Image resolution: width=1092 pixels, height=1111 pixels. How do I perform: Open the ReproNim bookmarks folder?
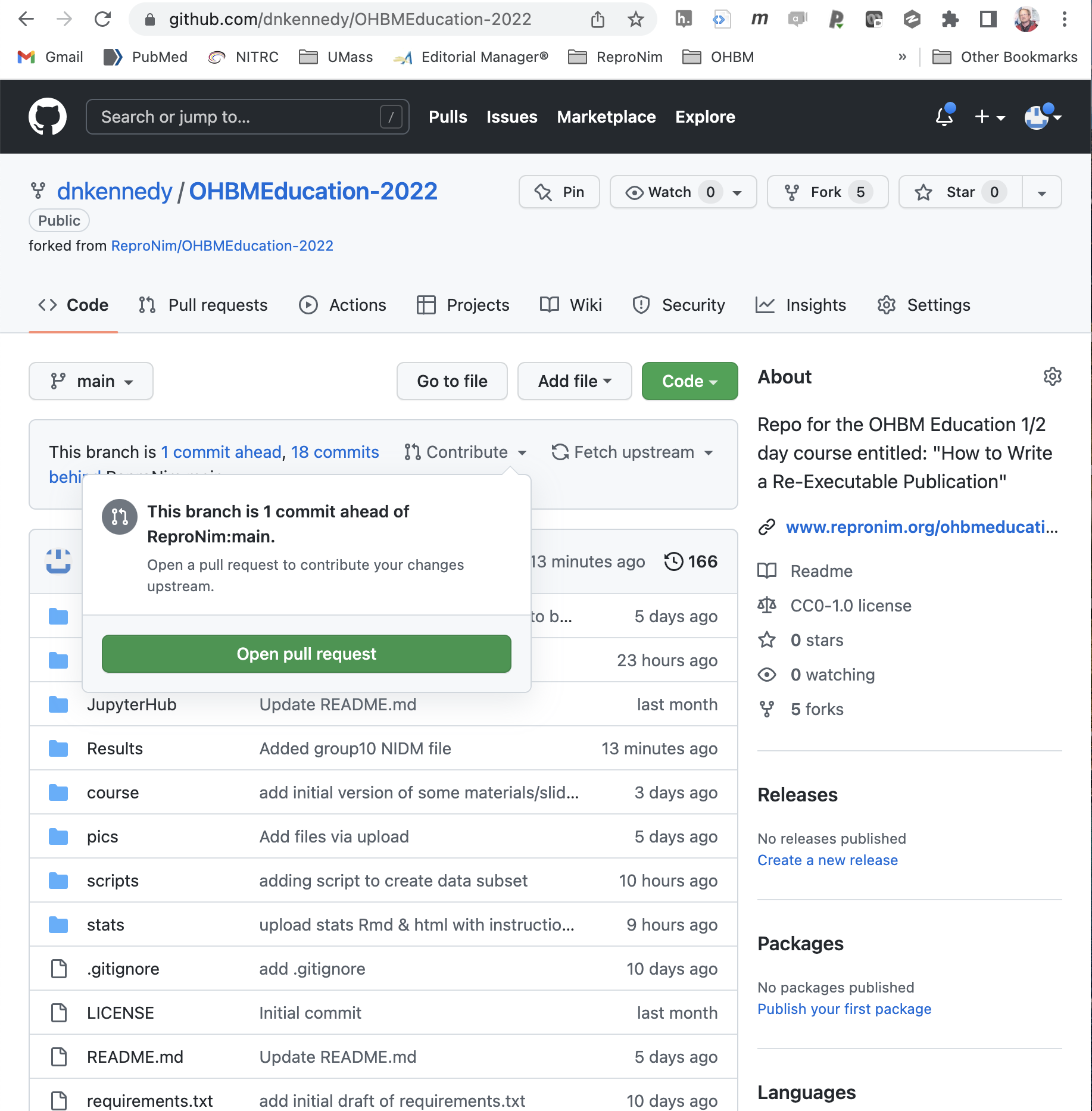615,57
